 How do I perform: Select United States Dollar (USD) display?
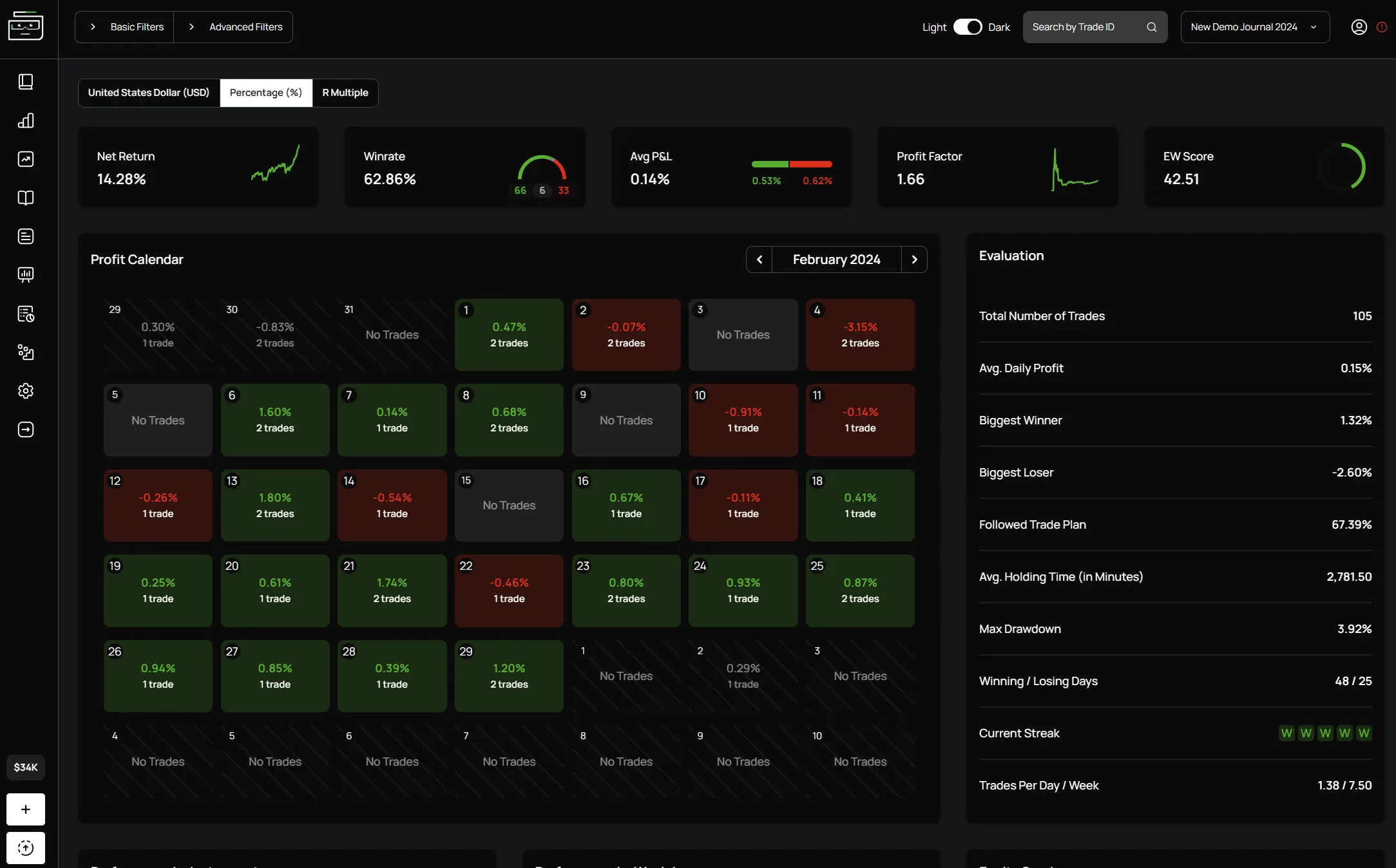[x=149, y=93]
